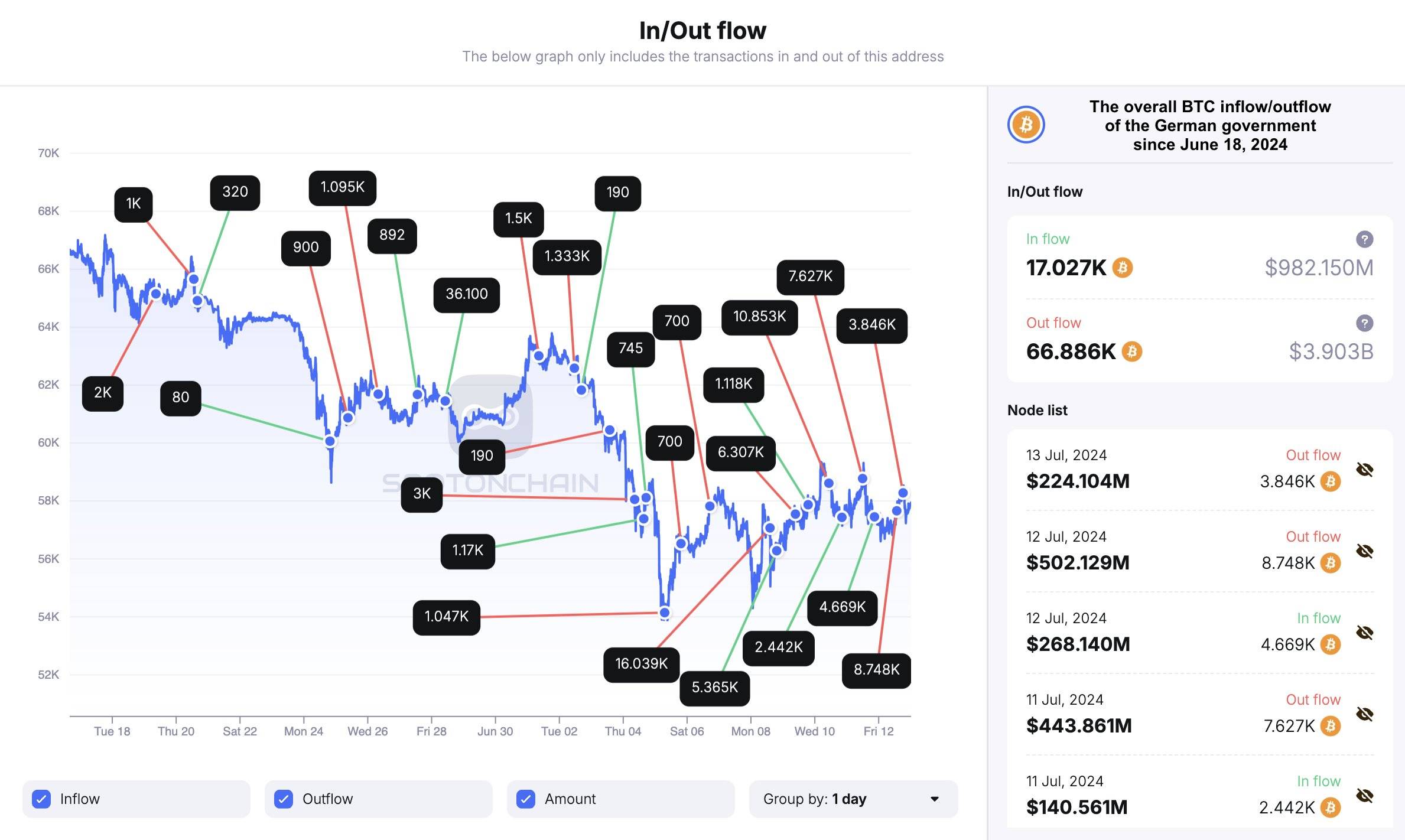Open the Group by 1 day dropdown

click(853, 799)
